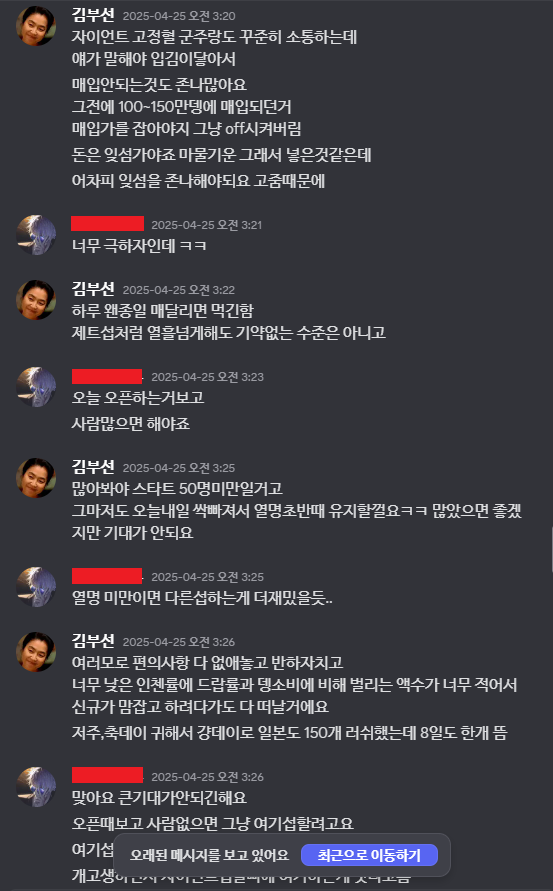Image resolution: width=553 pixels, height=891 pixels.
Task: Click the redacted username at 3:23 message
Action: (107, 376)
